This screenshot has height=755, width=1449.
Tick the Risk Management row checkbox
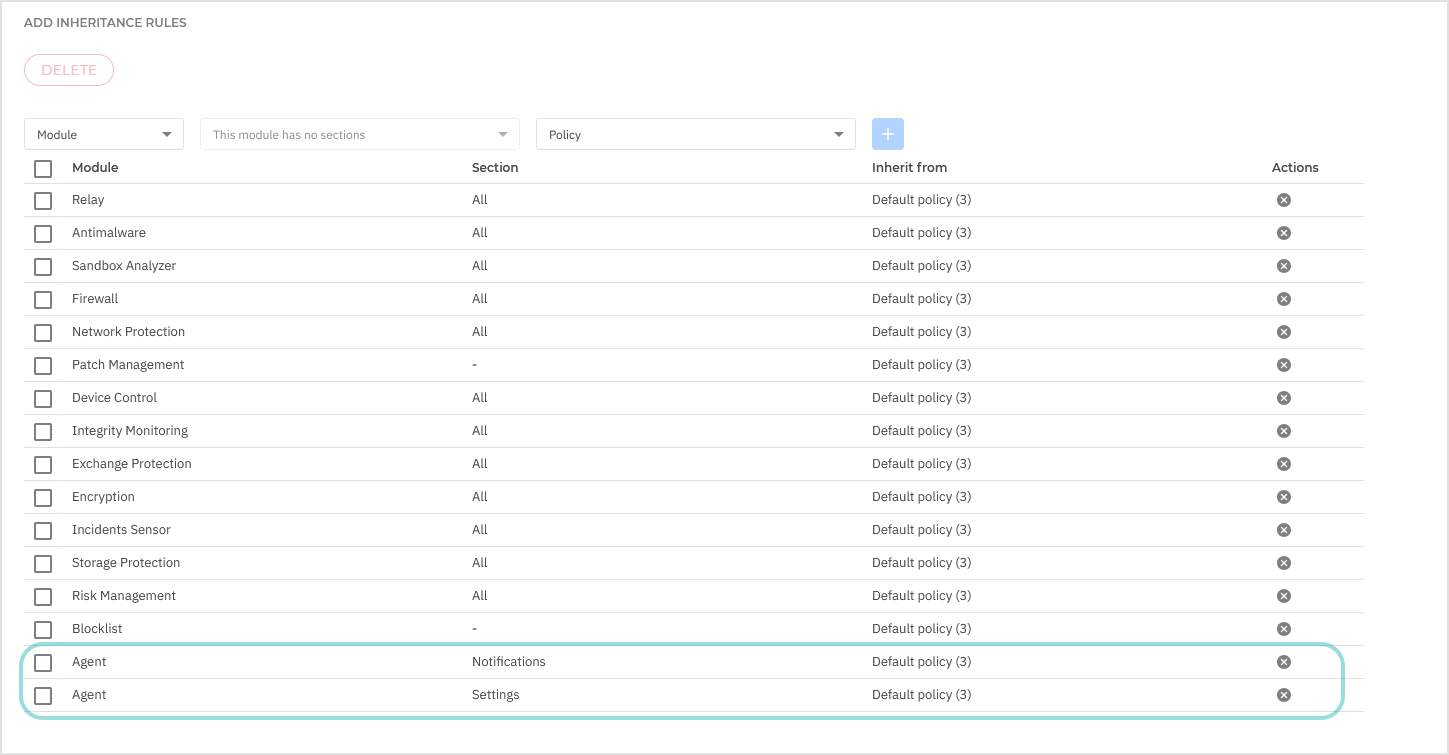pyautogui.click(x=43, y=596)
